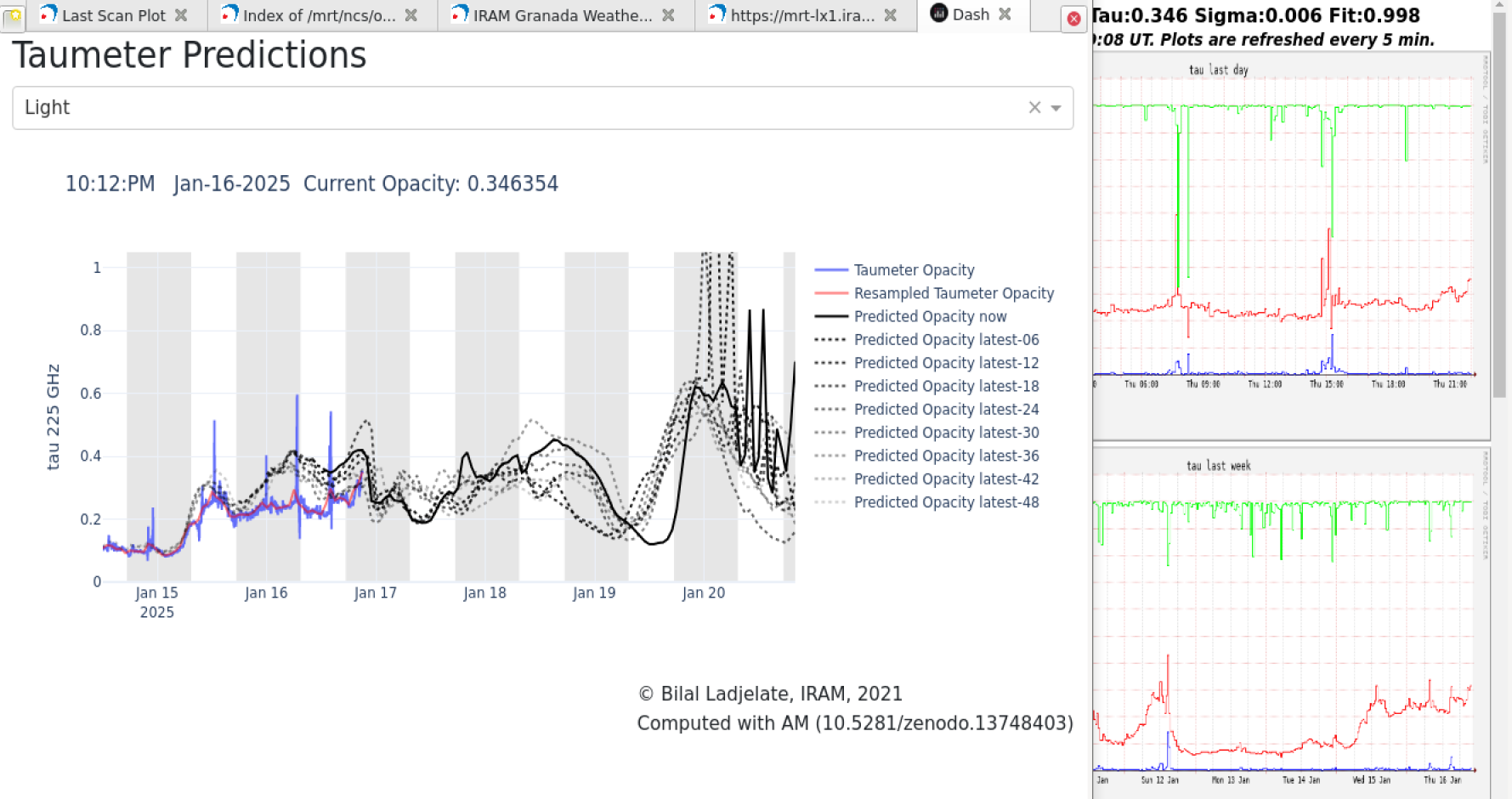Close the IRAM Granada Weather tab
This screenshot has height=799, width=1512.
[x=668, y=15]
